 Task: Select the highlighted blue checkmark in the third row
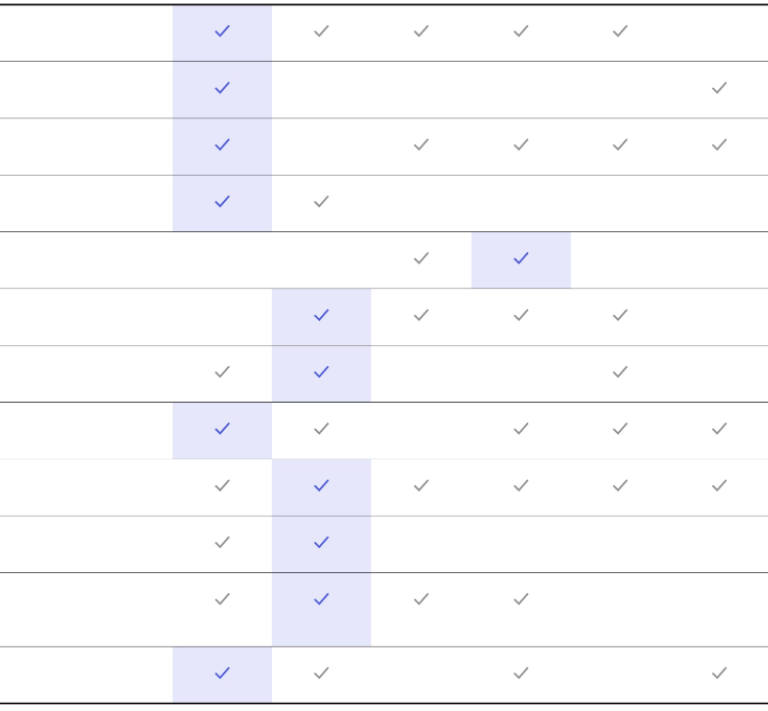tap(222, 144)
